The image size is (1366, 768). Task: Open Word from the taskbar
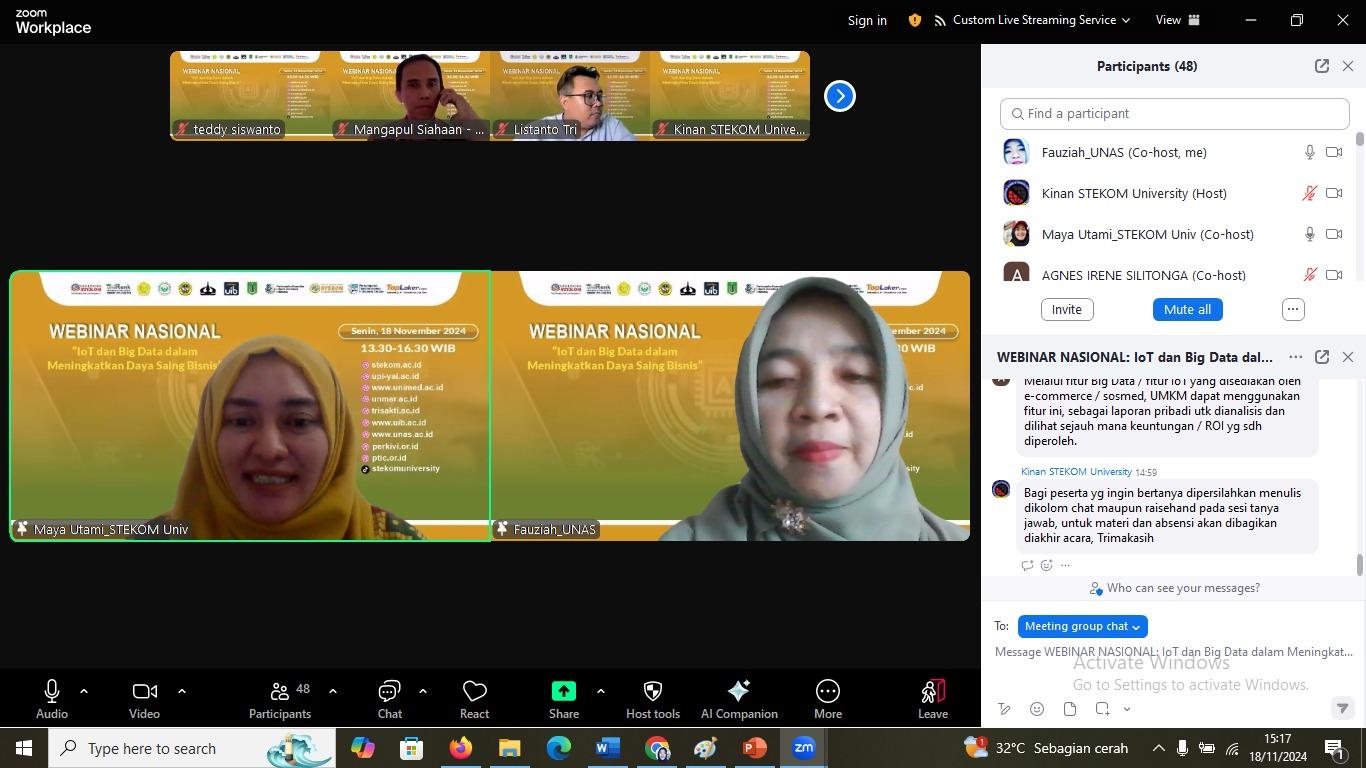[x=608, y=748]
